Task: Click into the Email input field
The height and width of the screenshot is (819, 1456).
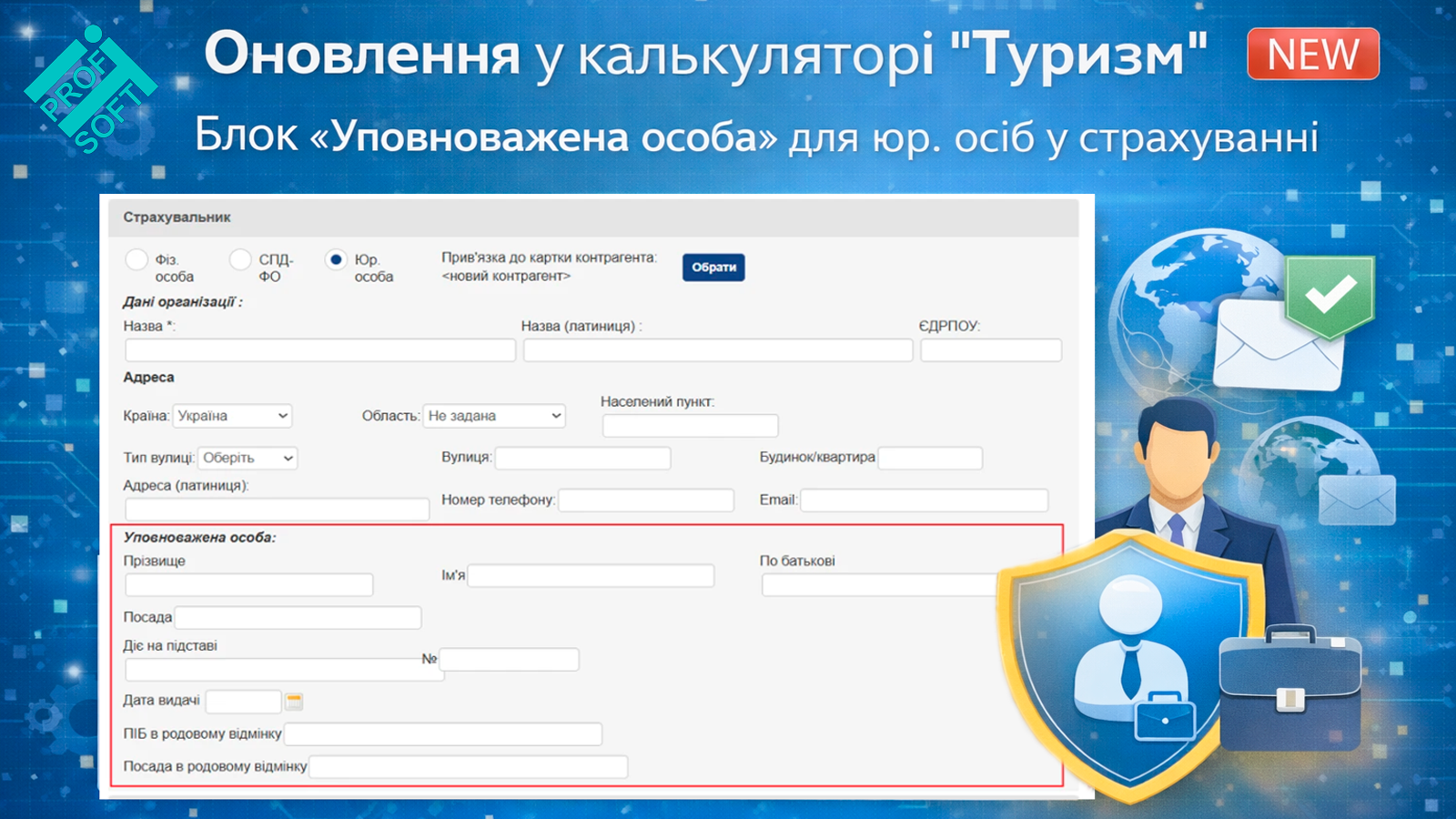Action: [924, 500]
